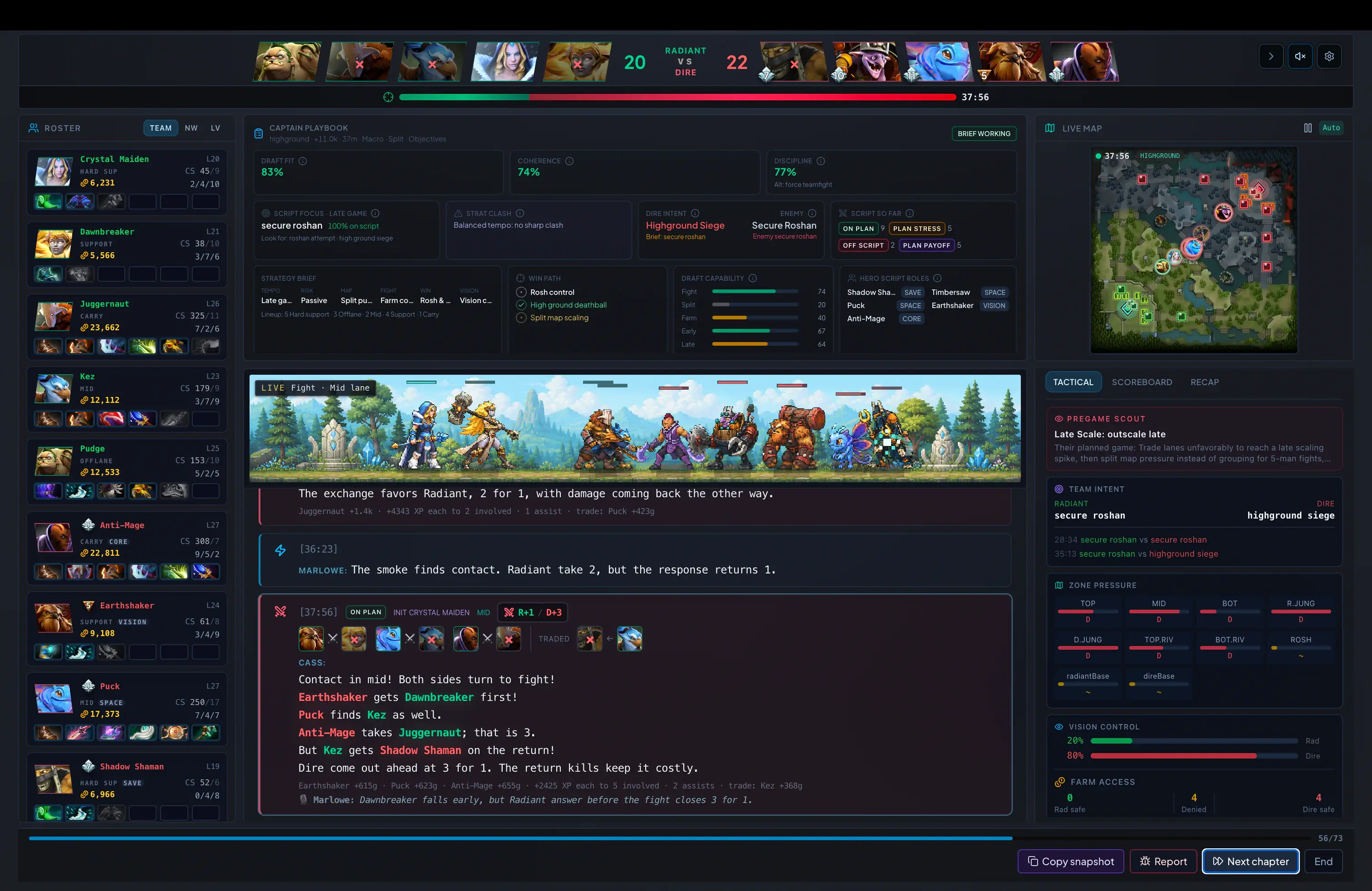Click the Pregame Scout eye icon
Screen dimensions: 1372x891
click(x=1058, y=419)
